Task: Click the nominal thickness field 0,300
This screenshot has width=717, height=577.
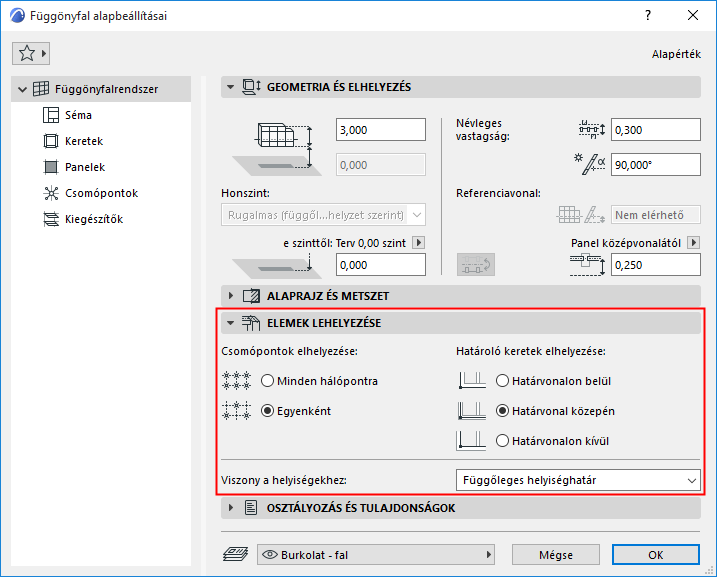Action: (656, 130)
